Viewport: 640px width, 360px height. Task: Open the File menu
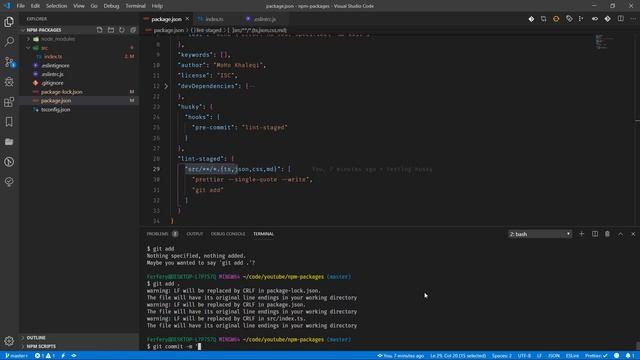20,6
